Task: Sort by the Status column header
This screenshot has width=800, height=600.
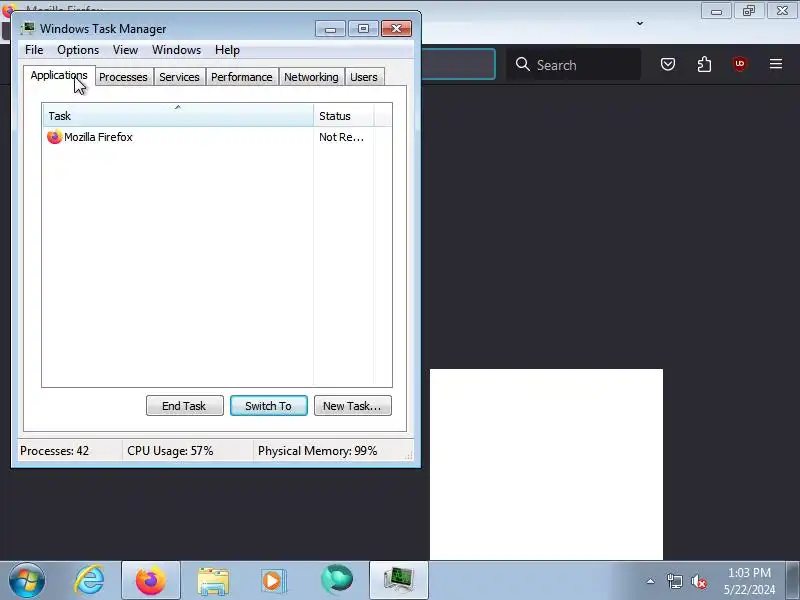Action: click(x=344, y=116)
